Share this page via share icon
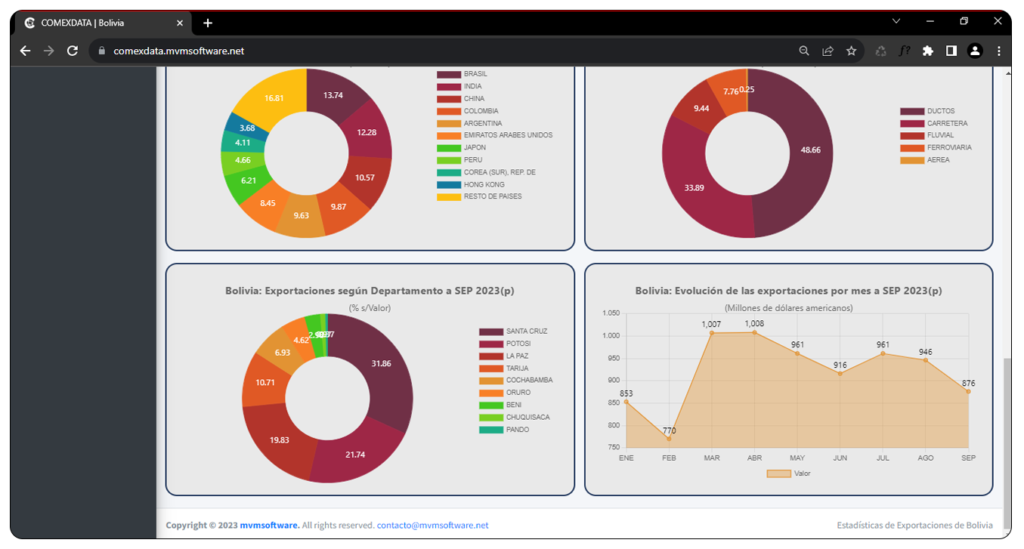The width and height of the screenshot is (1024, 549). tap(828, 51)
